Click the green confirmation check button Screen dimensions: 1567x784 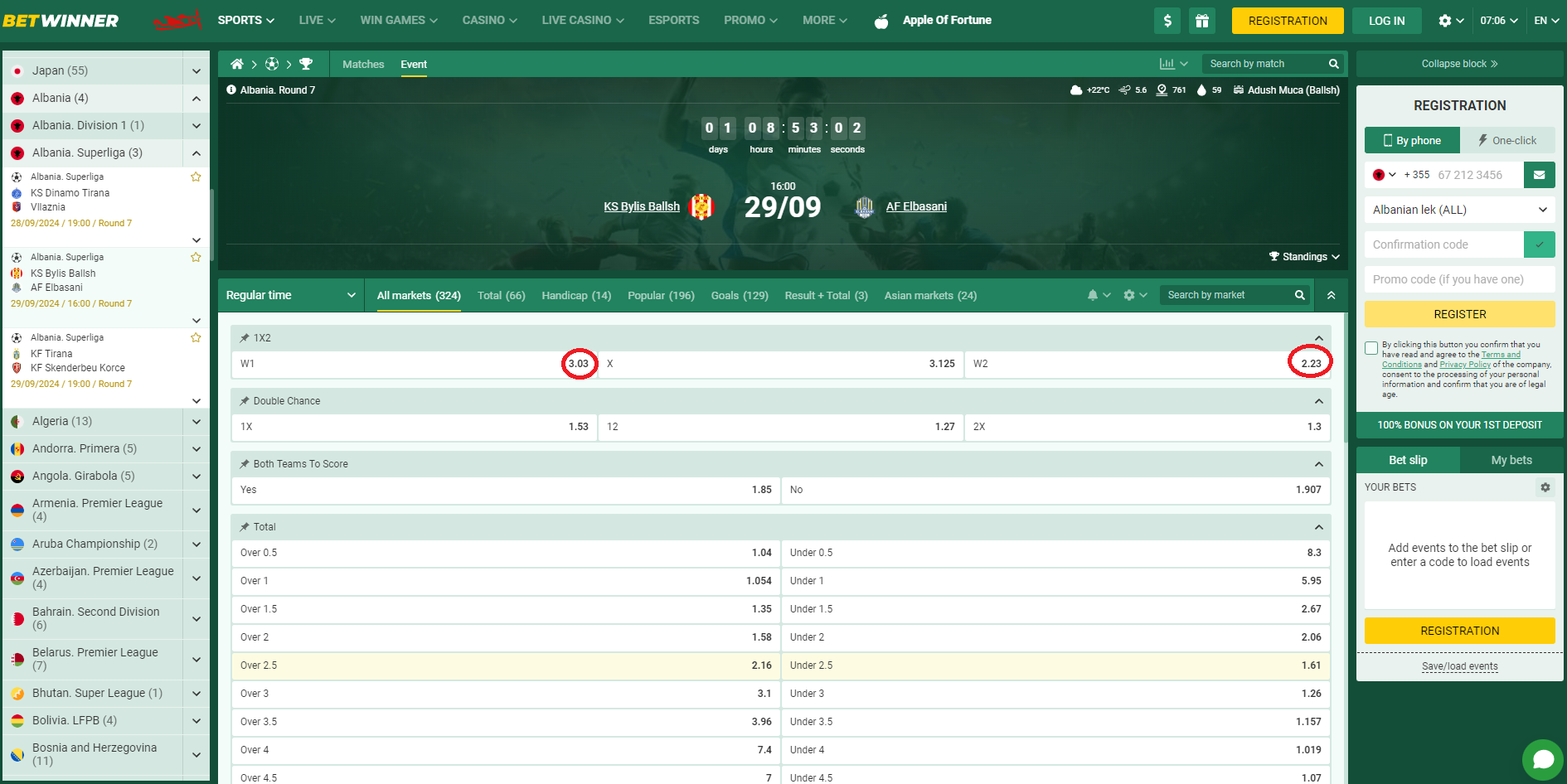[1540, 244]
